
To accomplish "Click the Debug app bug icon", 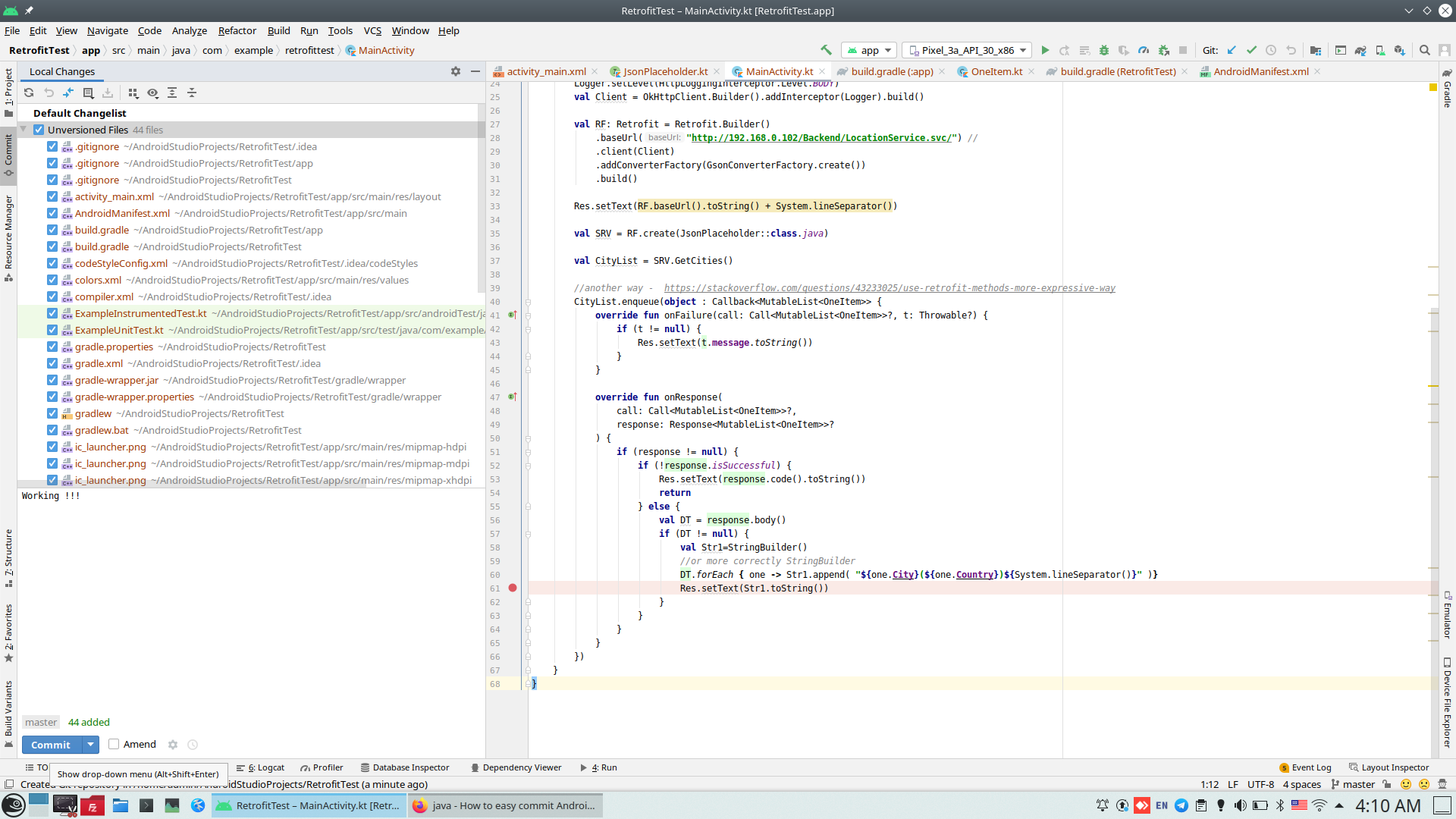I will [1104, 50].
